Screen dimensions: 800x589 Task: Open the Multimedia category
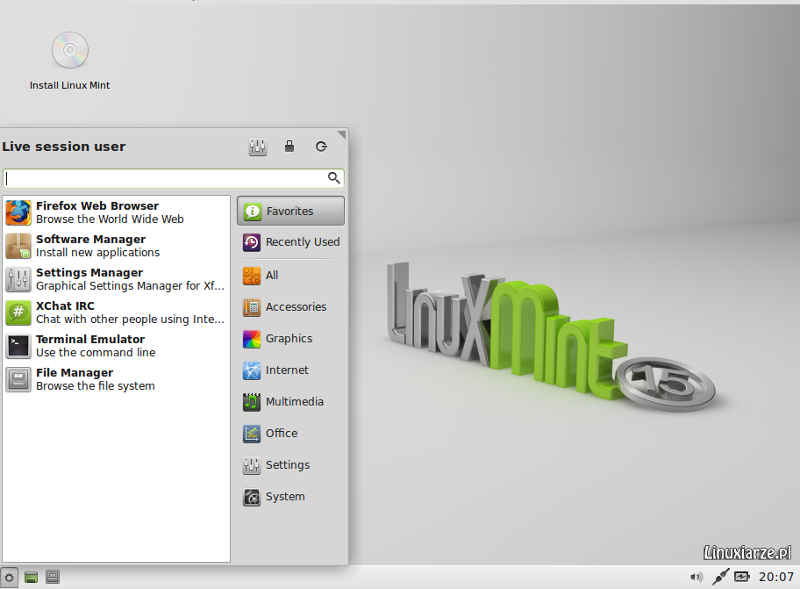pyautogui.click(x=291, y=402)
